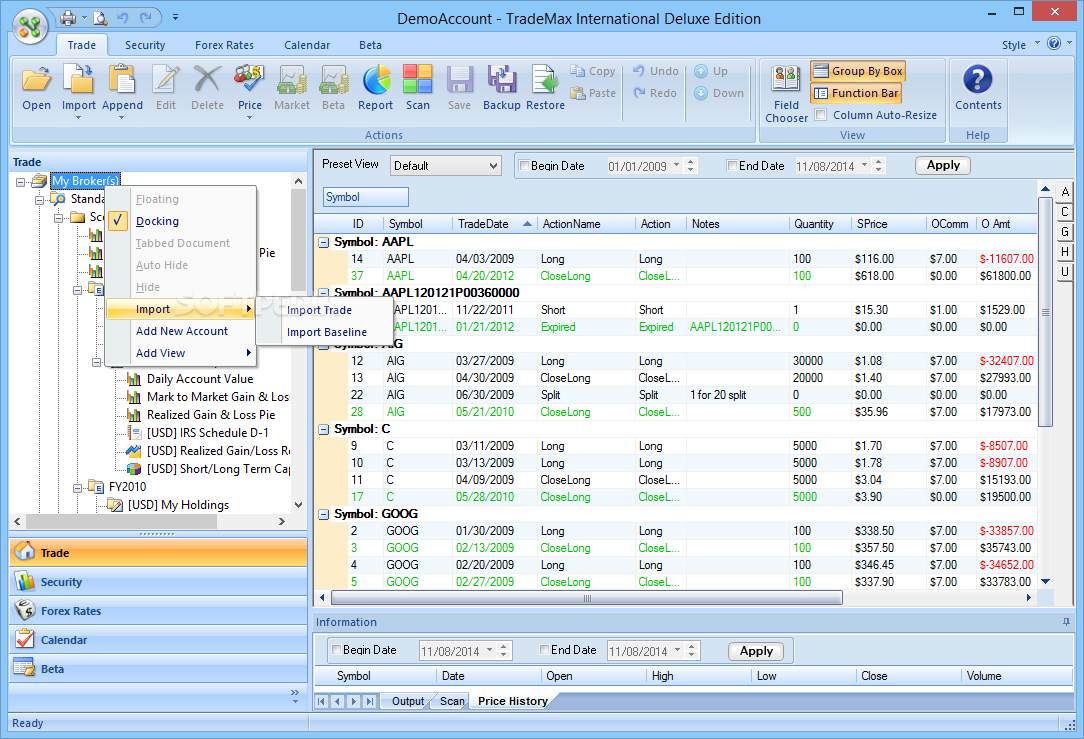Click the Scan colored squares icon
Image resolution: width=1084 pixels, height=739 pixels.
pos(418,78)
